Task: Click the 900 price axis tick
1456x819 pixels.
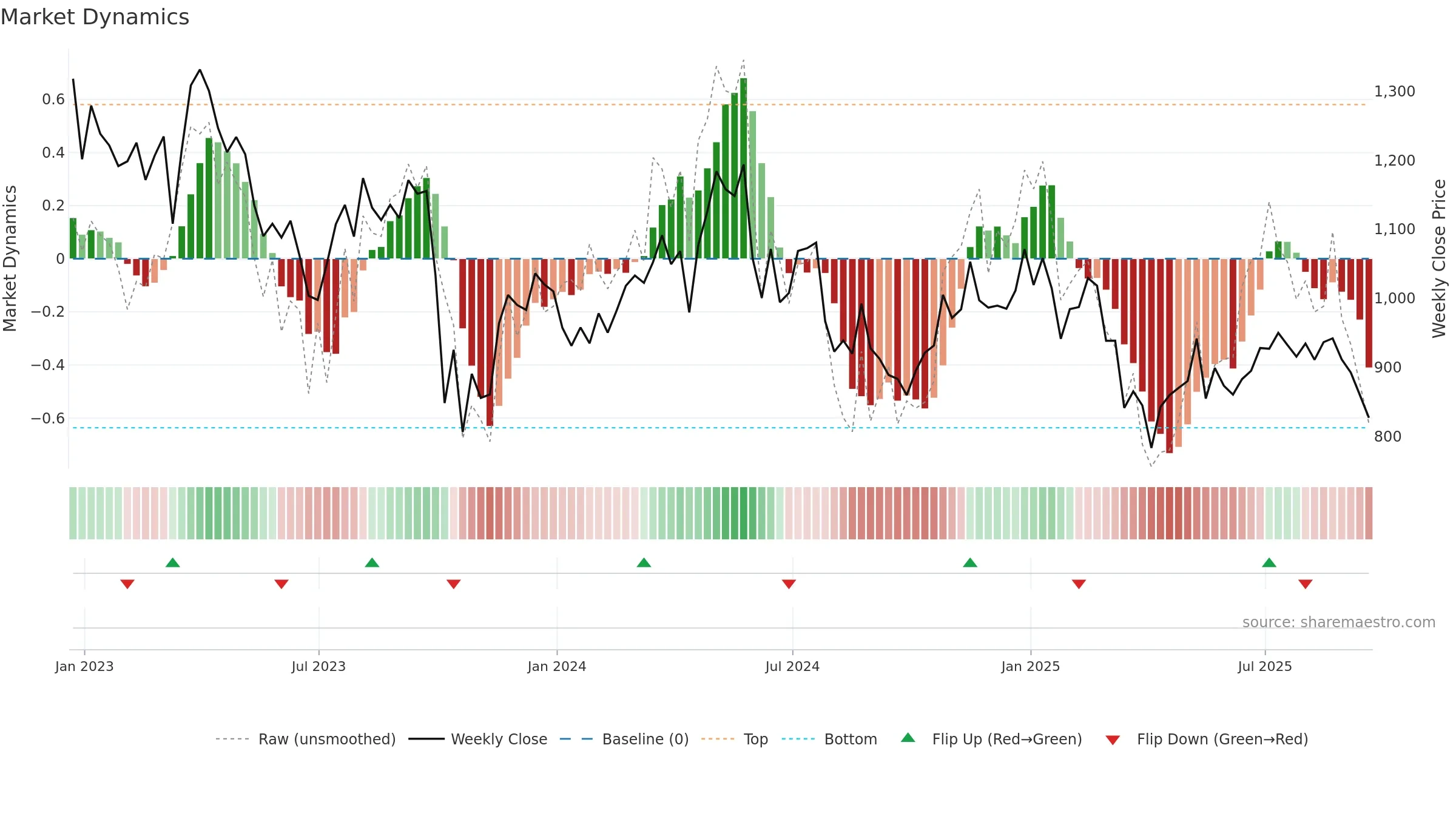Action: tap(1387, 368)
